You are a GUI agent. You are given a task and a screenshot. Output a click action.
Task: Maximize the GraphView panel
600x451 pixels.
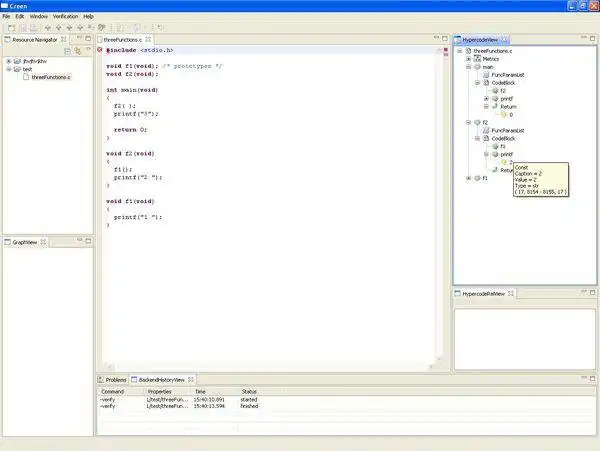(88, 241)
